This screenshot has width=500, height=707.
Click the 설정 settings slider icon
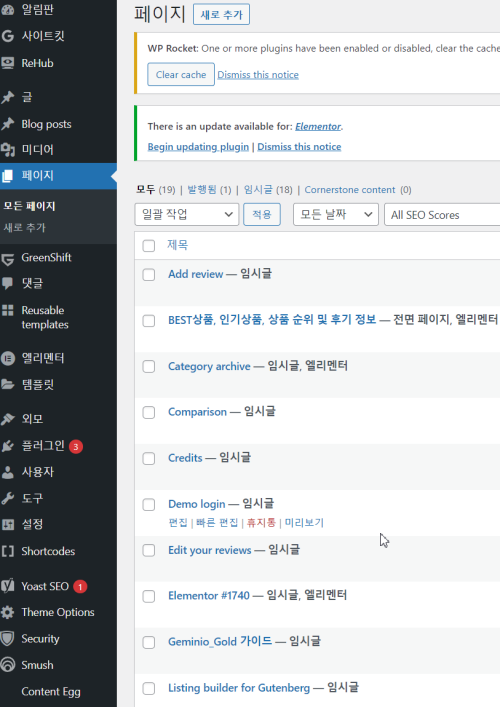[x=7, y=524]
